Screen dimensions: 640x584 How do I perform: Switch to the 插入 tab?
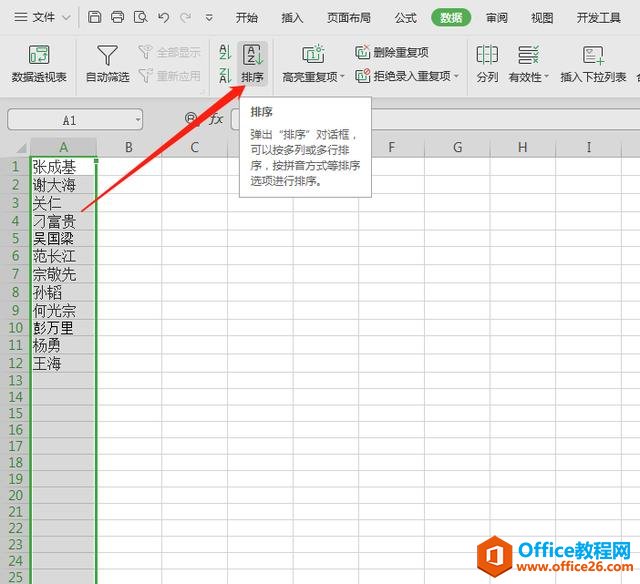coord(292,18)
